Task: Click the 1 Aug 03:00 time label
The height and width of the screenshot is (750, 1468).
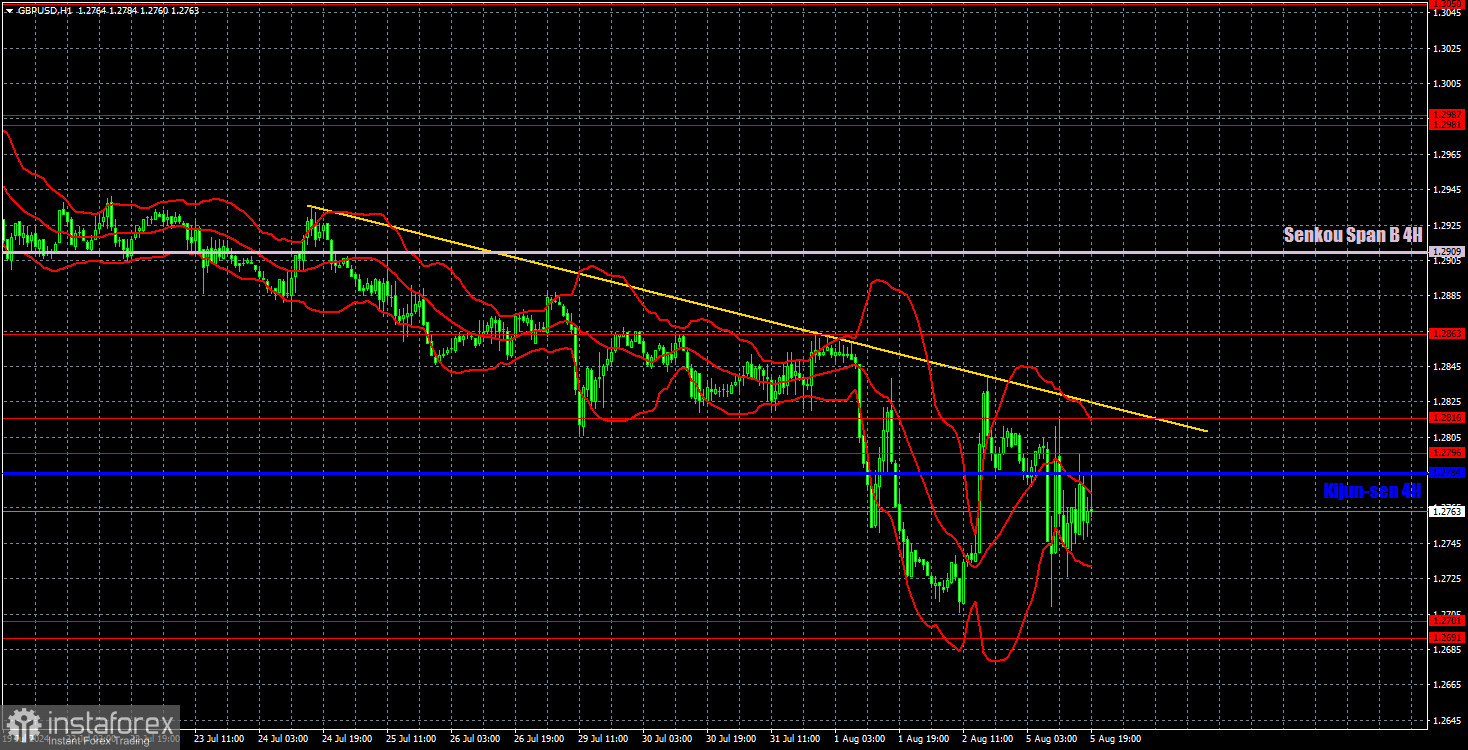Action: click(860, 739)
